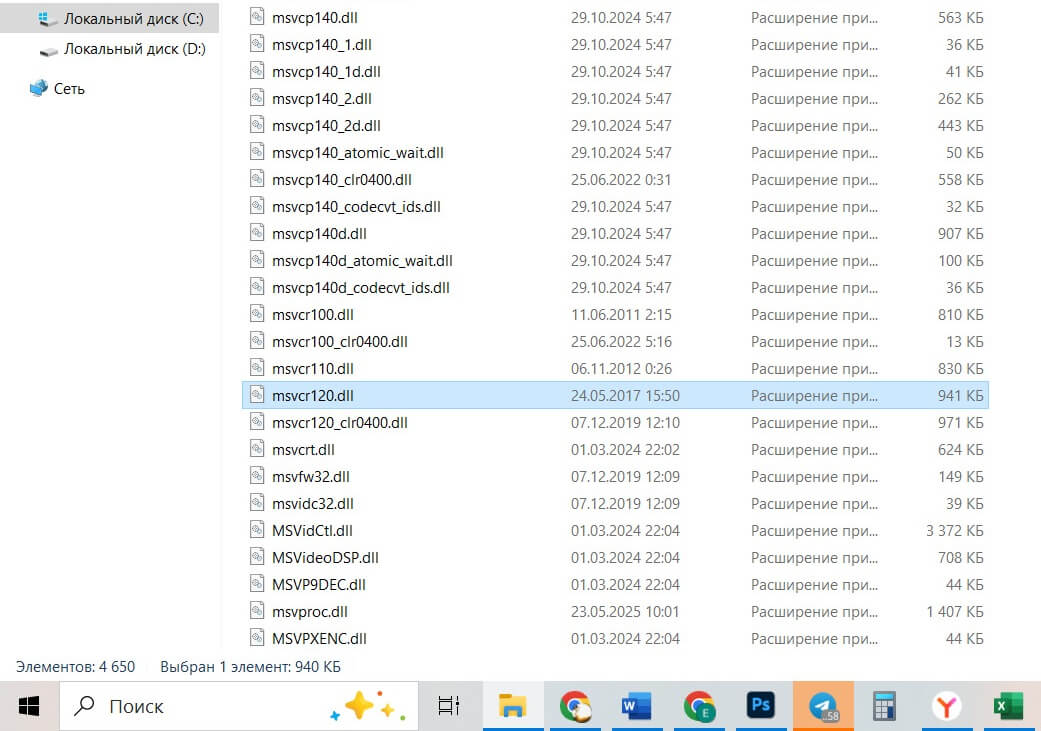The image size is (1041, 731).
Task: Select msvcp140_atomic_wait.dll in the list
Action: click(x=357, y=153)
